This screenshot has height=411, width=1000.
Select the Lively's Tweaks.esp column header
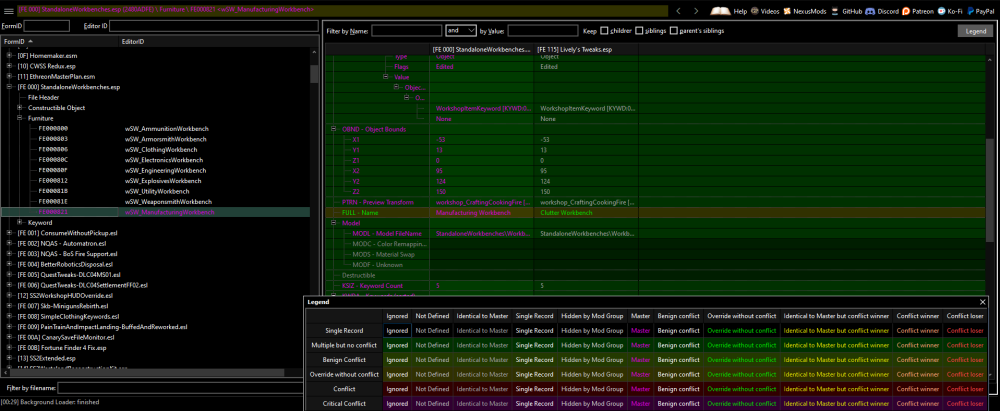coord(587,49)
